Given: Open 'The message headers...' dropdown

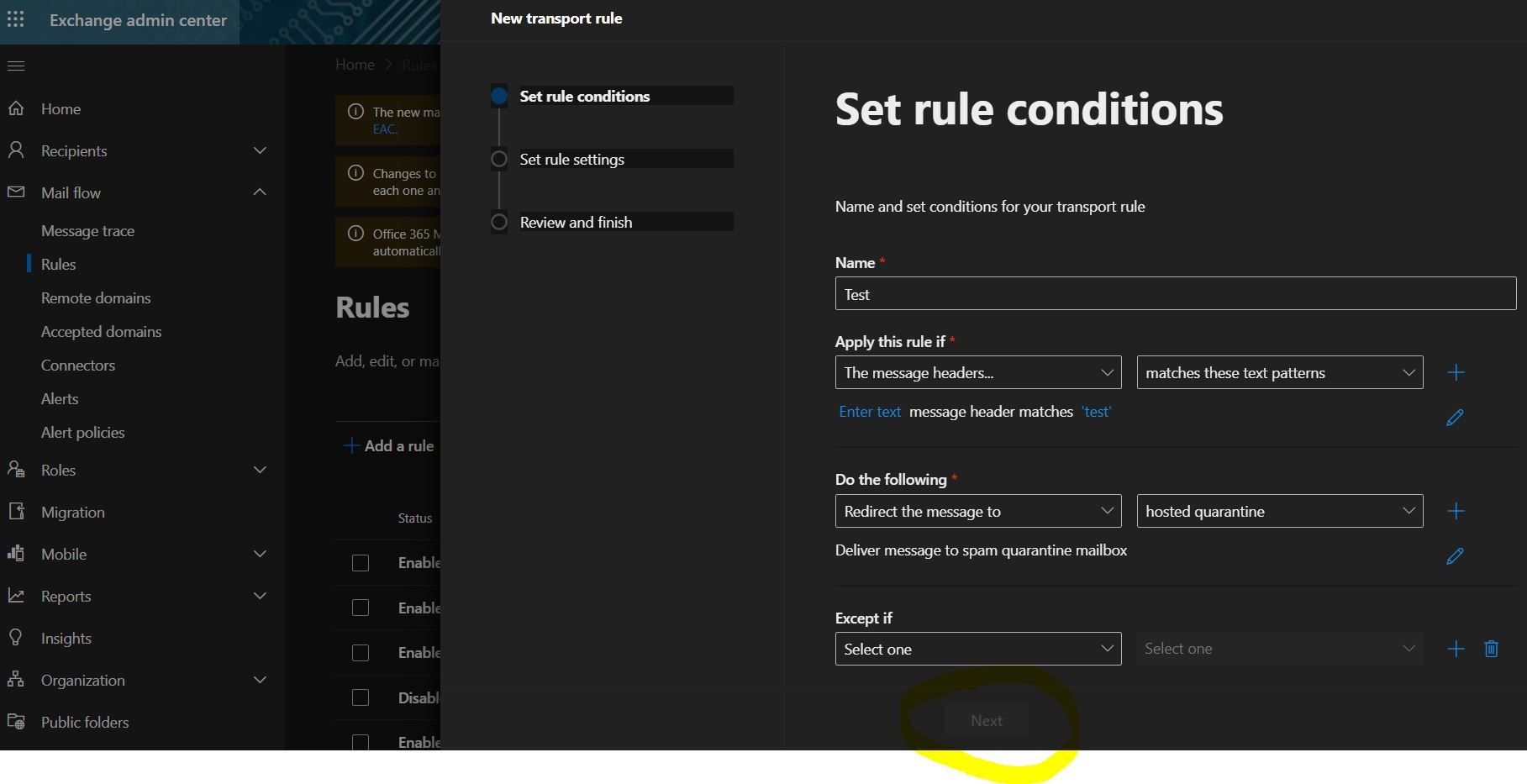Looking at the screenshot, I should coord(978,372).
